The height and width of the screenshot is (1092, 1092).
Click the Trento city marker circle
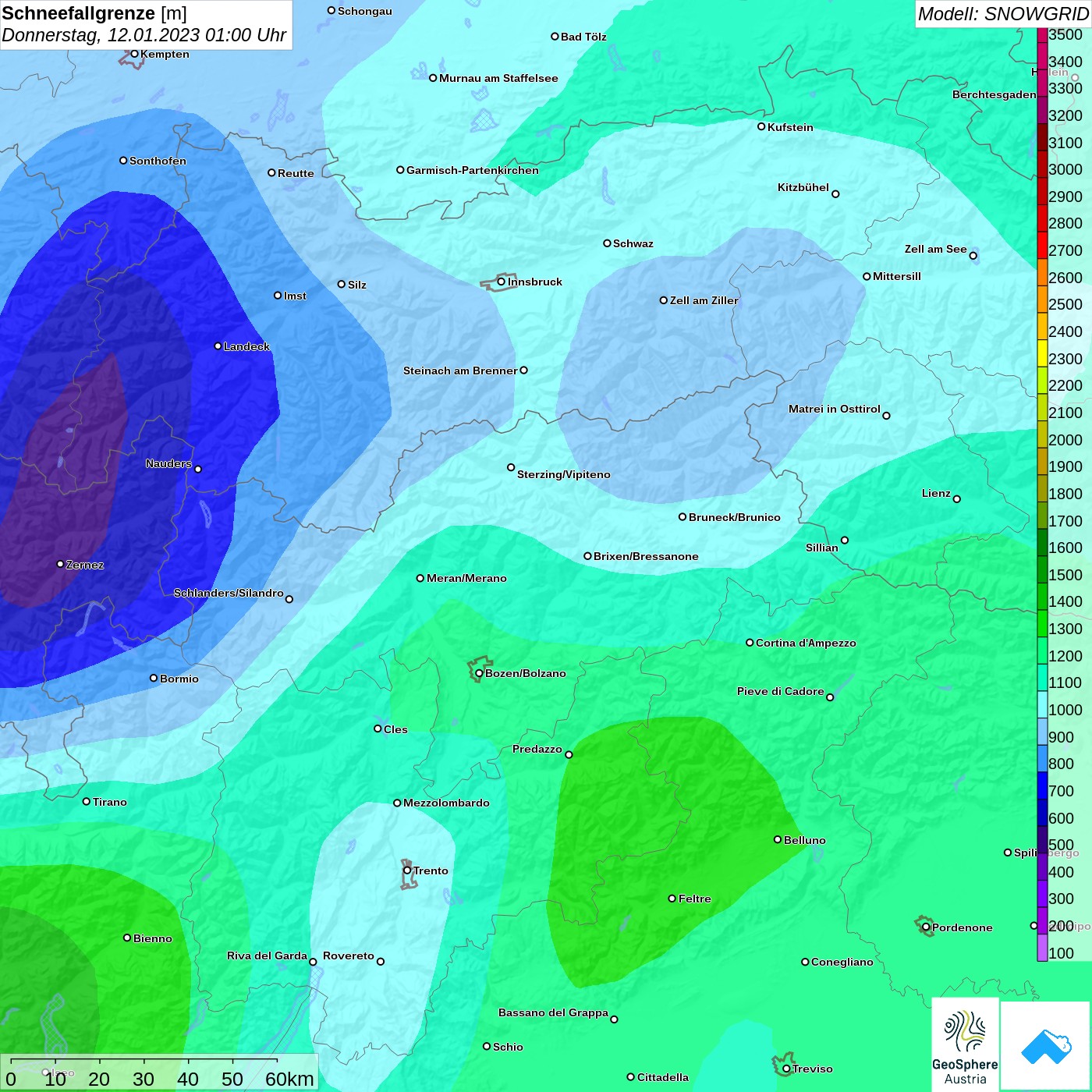(x=407, y=870)
